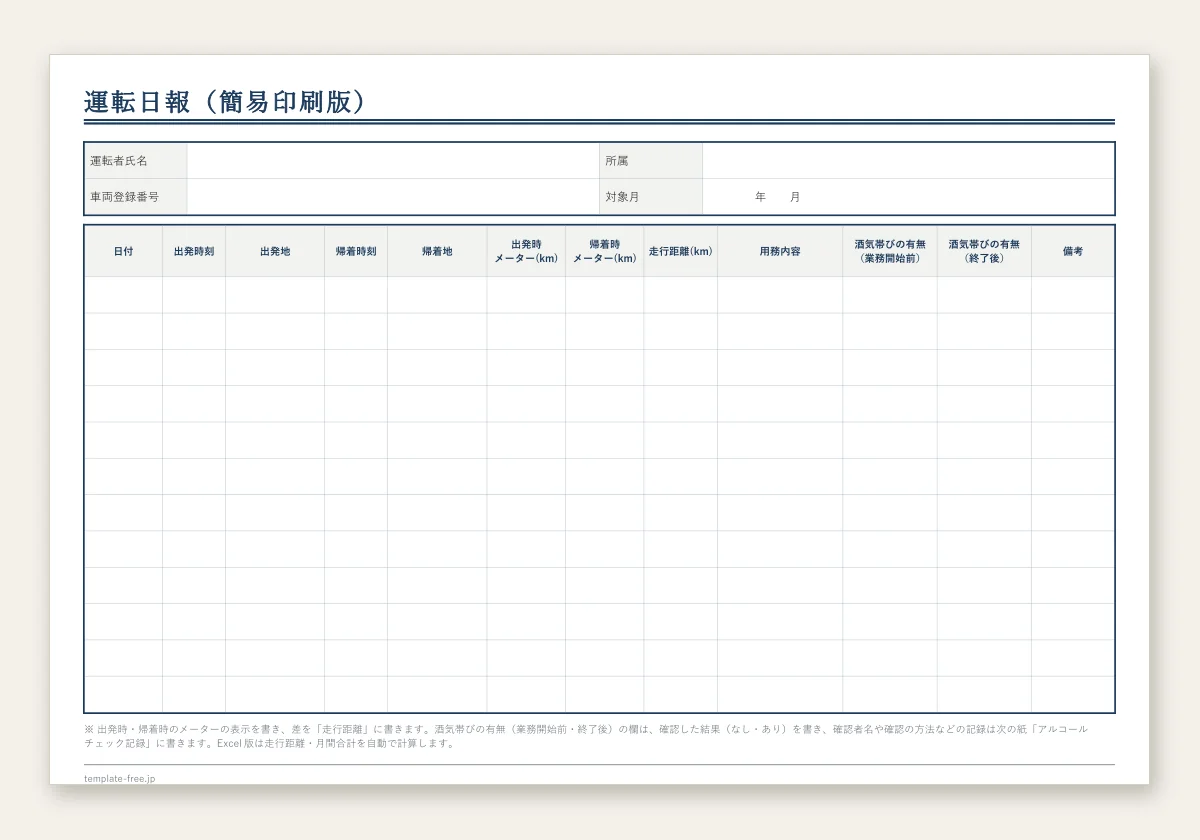This screenshot has width=1200, height=840.
Task: Select the 備考 column header
Action: click(x=1073, y=252)
